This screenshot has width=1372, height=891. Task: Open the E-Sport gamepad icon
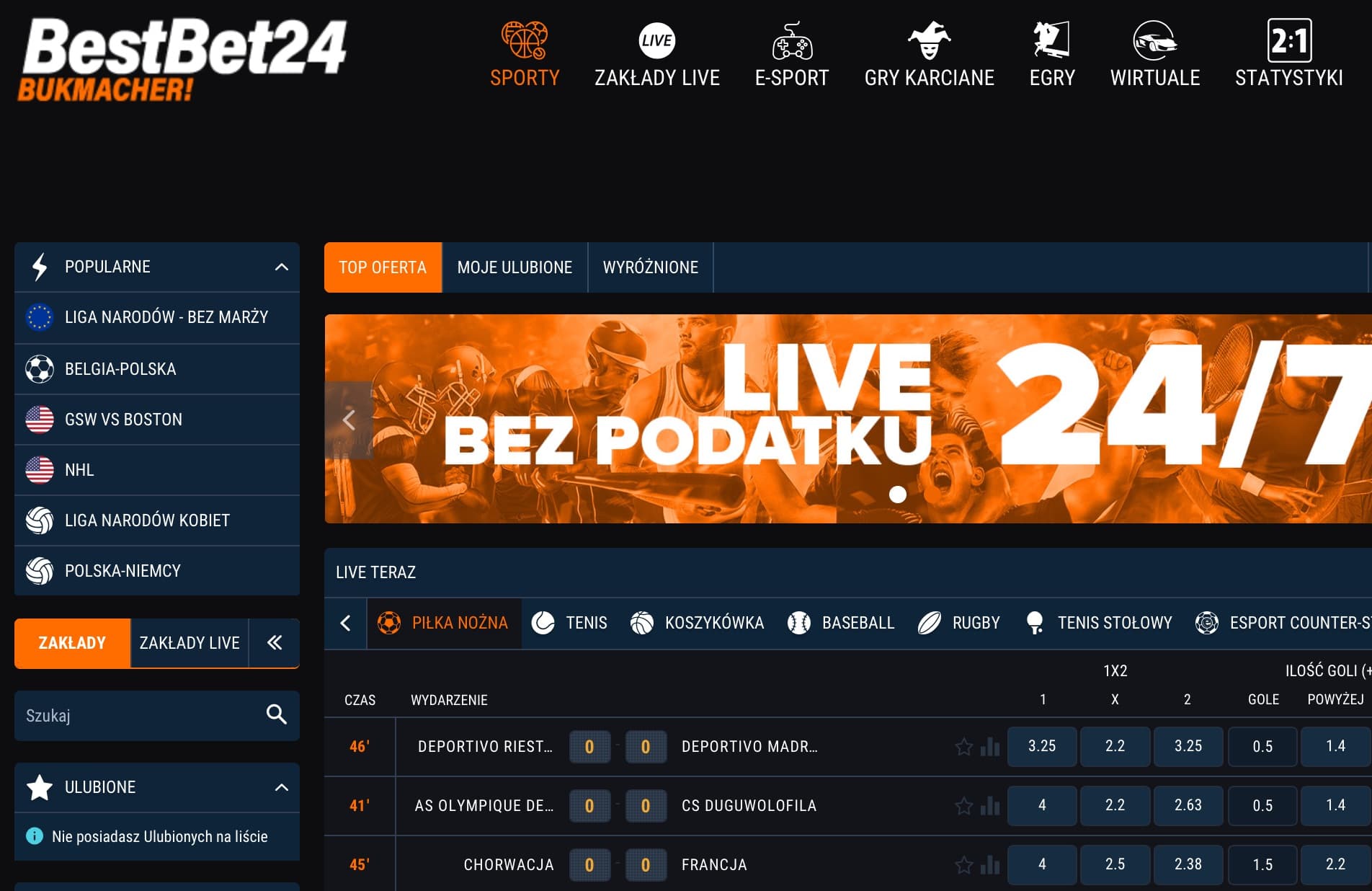pos(792,40)
